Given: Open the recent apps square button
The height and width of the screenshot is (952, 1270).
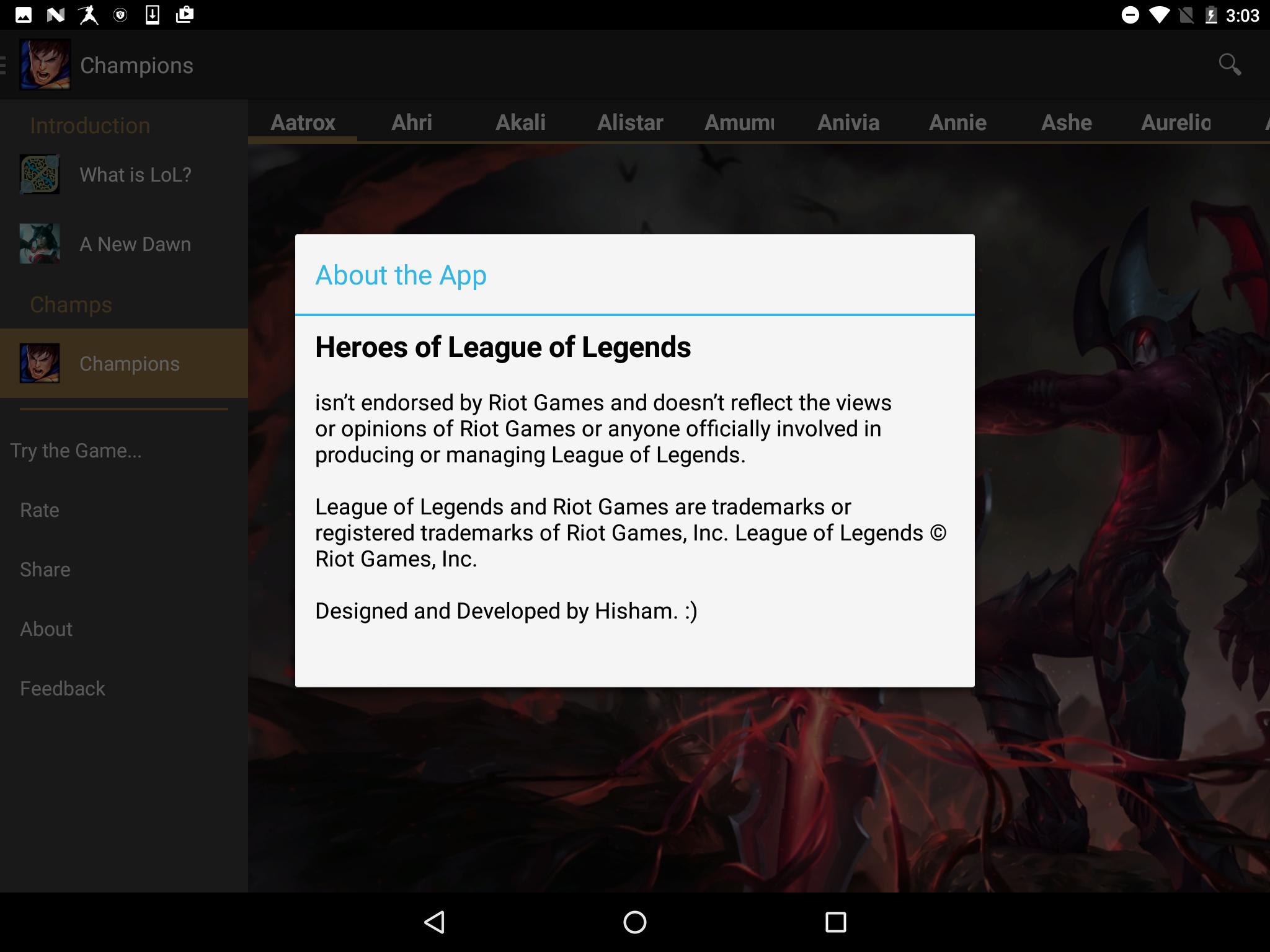Looking at the screenshot, I should (x=835, y=922).
